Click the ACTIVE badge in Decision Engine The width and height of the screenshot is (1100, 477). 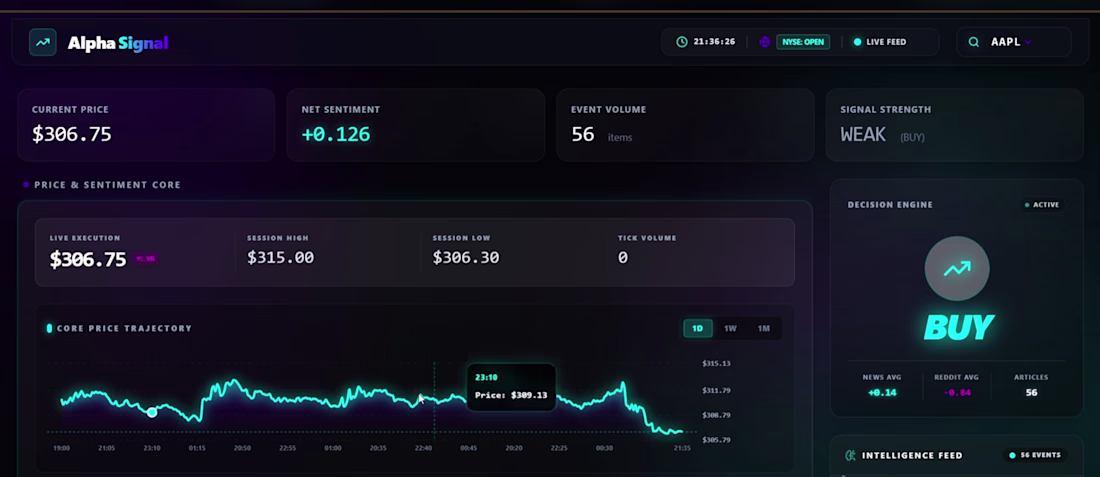pyautogui.click(x=1042, y=206)
